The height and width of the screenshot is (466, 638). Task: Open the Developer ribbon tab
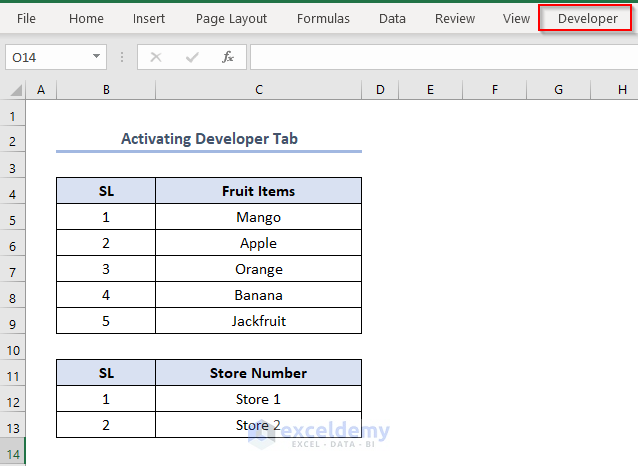pos(587,18)
